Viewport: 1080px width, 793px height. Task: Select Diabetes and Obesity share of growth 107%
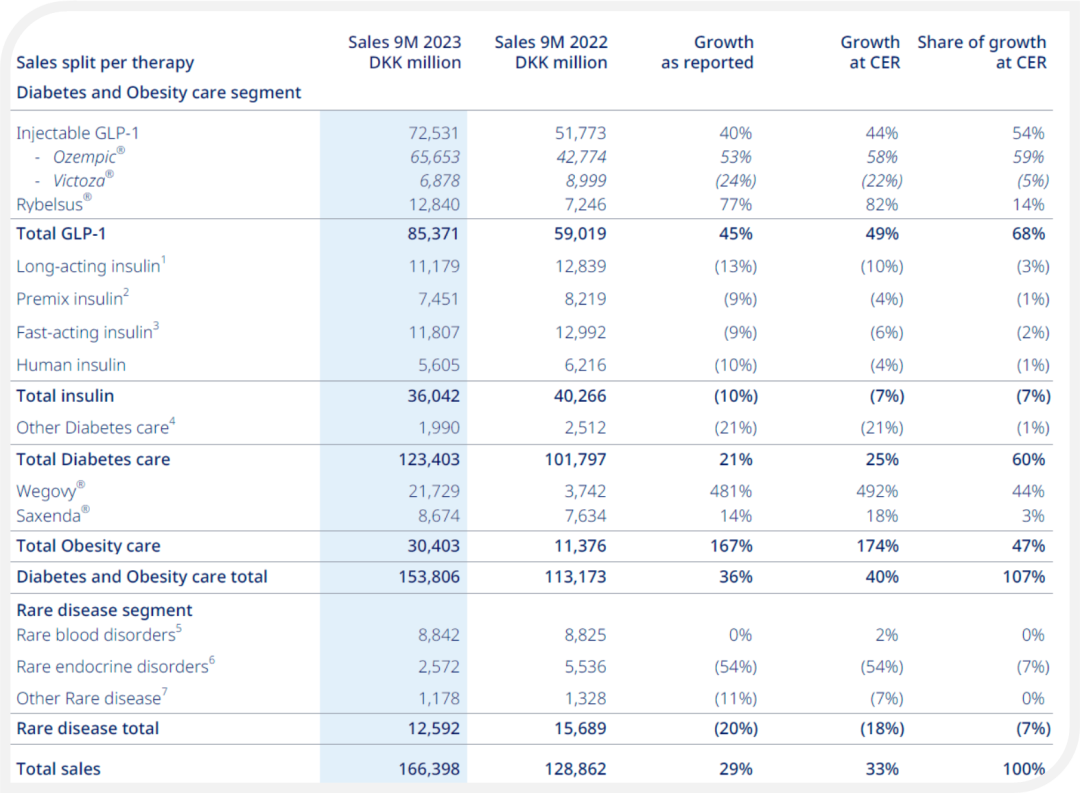(1024, 577)
